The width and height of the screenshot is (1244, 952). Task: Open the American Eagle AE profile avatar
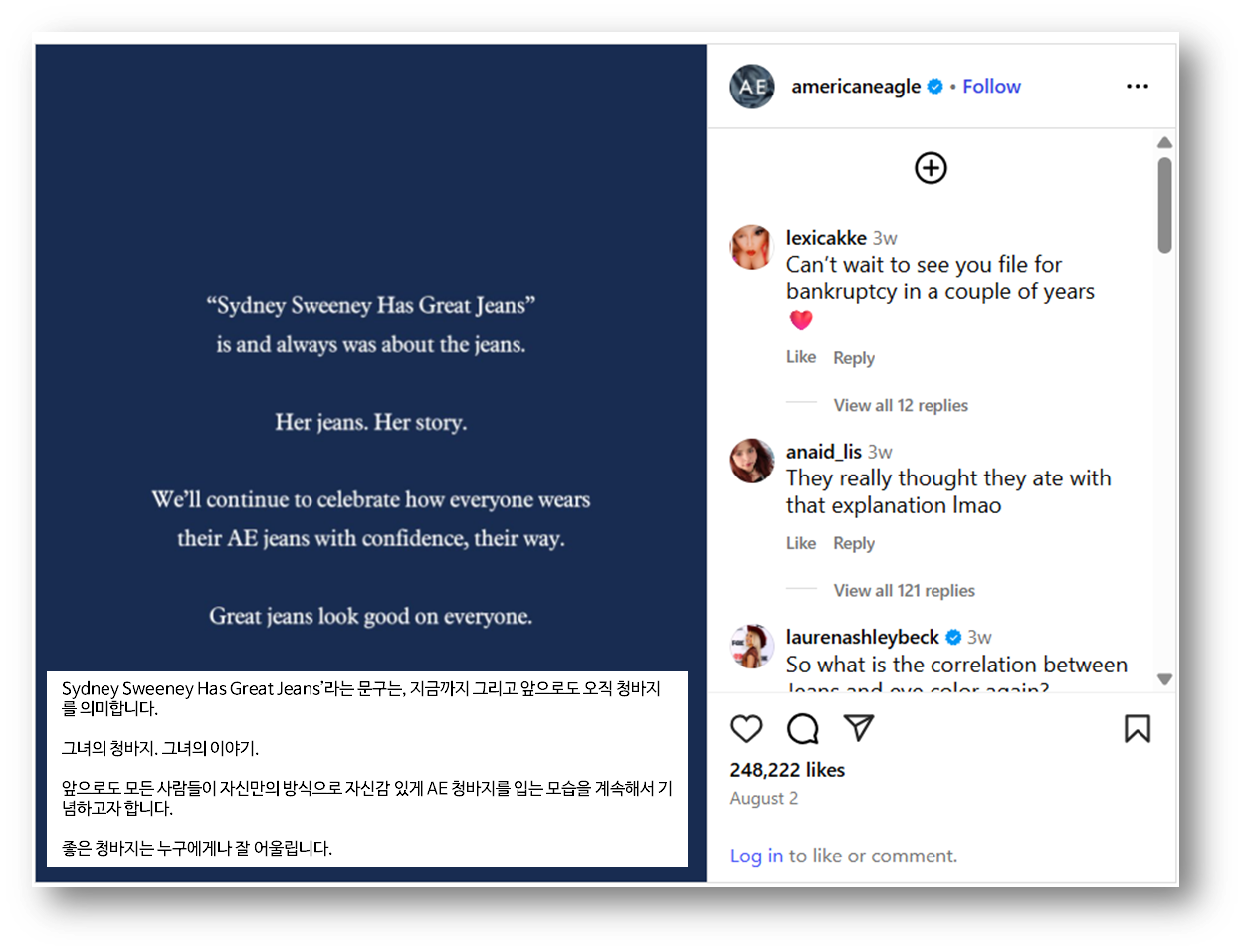pos(752,87)
